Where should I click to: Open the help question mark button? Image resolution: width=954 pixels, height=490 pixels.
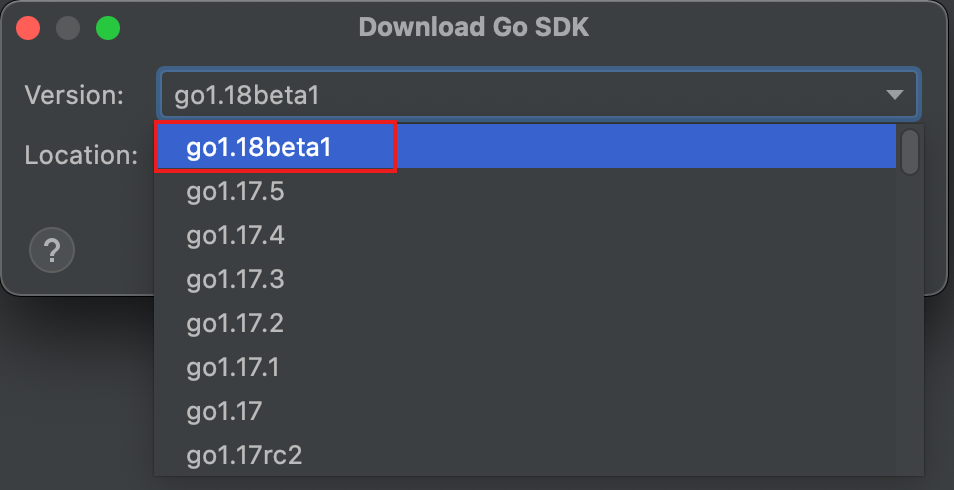tap(53, 250)
